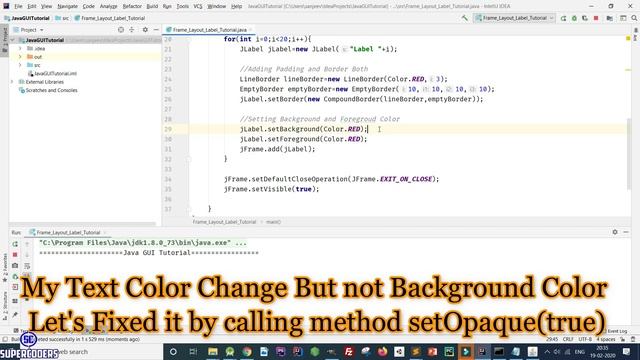Click inside line 31 jFrame.add(jLabel)
Image resolution: width=640 pixels, height=360 pixels.
pyautogui.click(x=278, y=149)
